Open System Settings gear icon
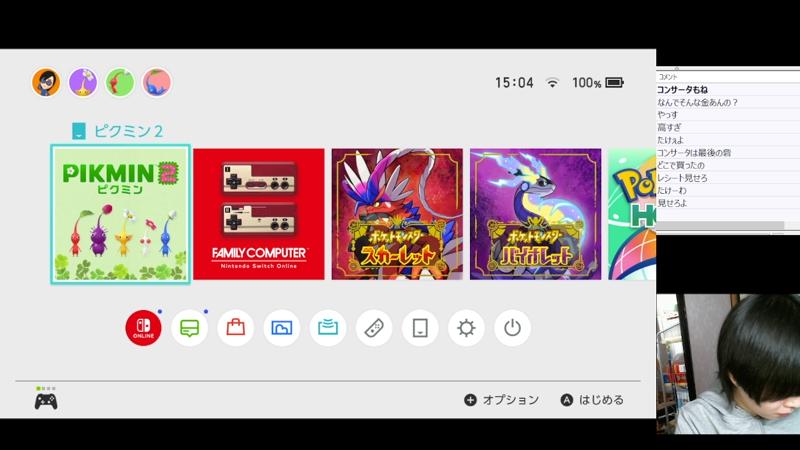The height and width of the screenshot is (450, 800). tap(466, 328)
